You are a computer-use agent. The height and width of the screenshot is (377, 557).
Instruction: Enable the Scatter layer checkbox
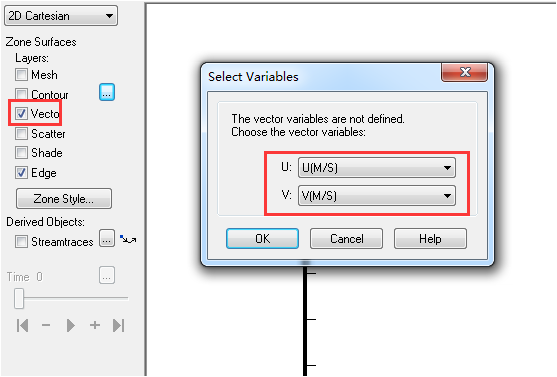pyautogui.click(x=21, y=134)
